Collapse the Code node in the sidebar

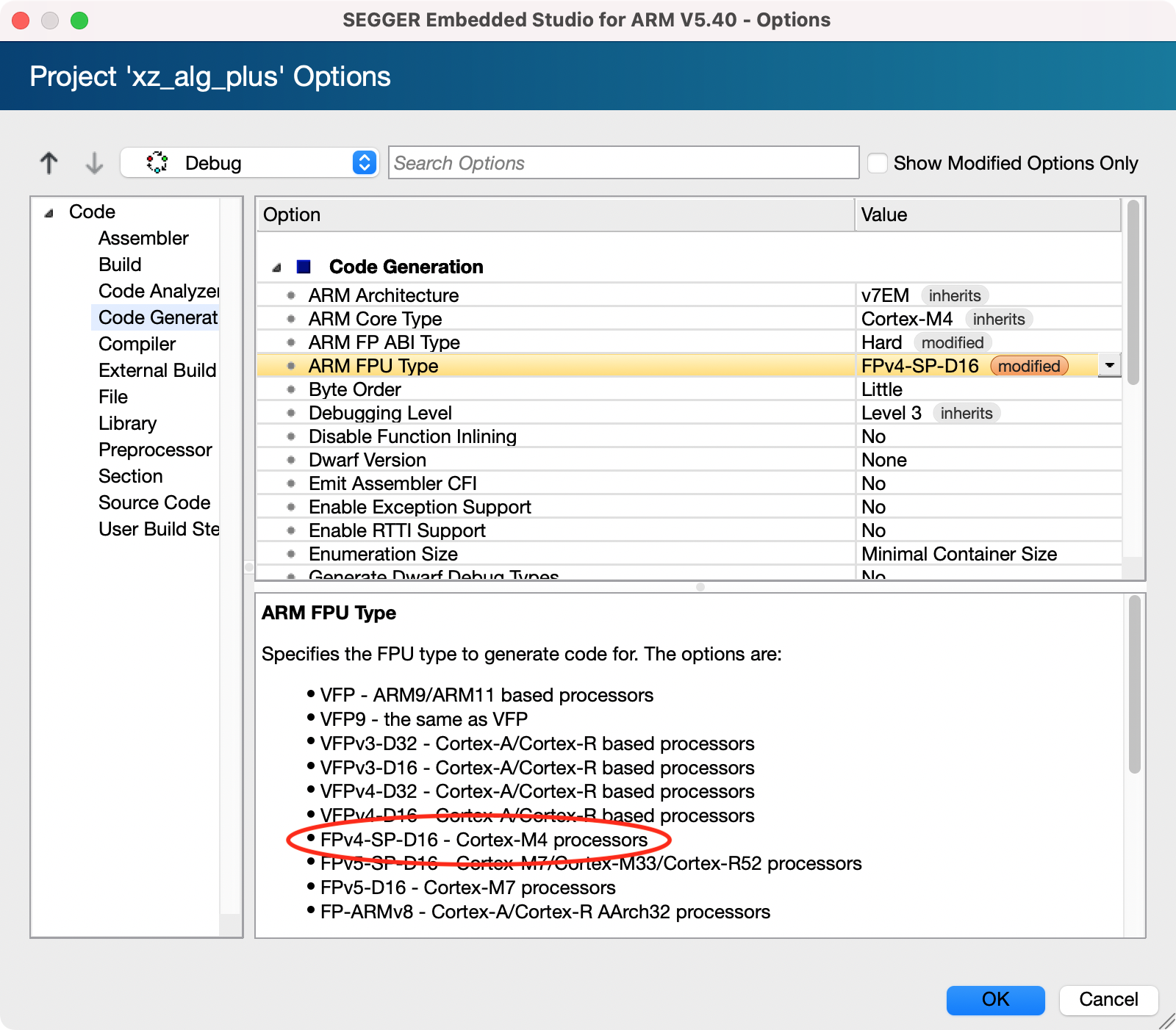pos(49,212)
